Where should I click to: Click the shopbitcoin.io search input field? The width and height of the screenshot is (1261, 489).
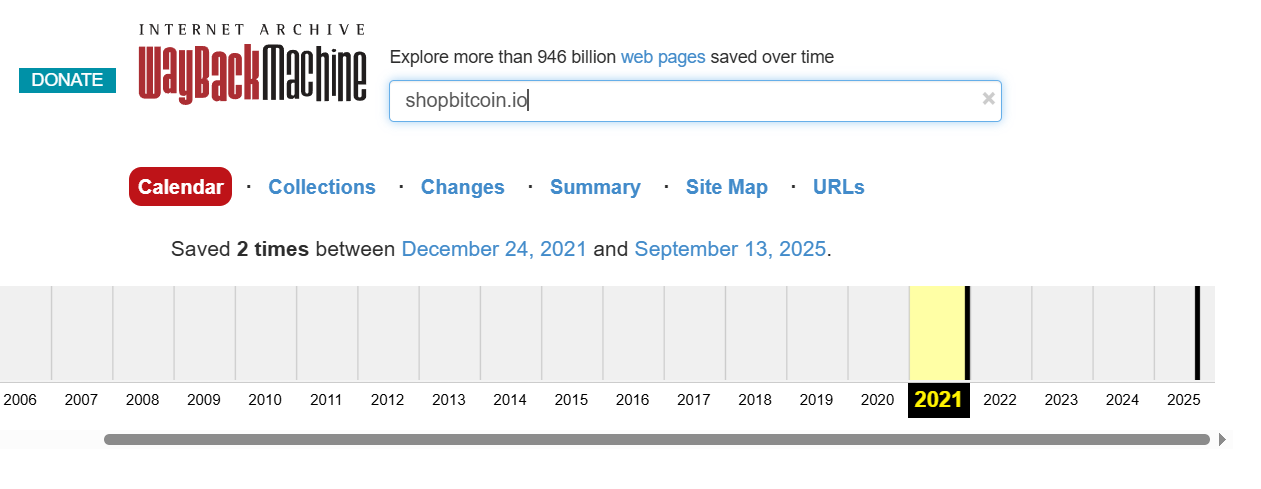click(680, 101)
